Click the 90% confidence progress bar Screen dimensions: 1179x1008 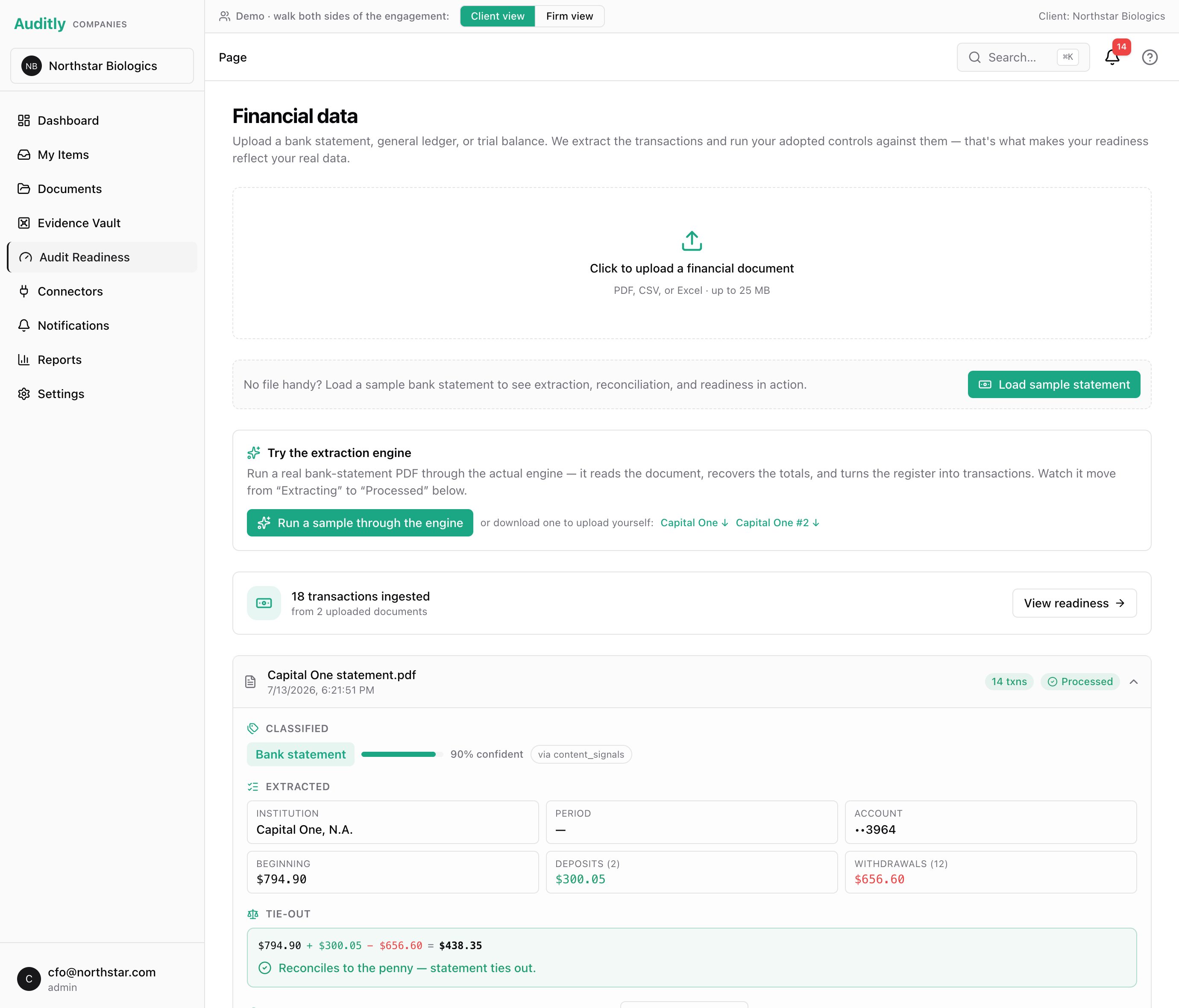click(402, 754)
